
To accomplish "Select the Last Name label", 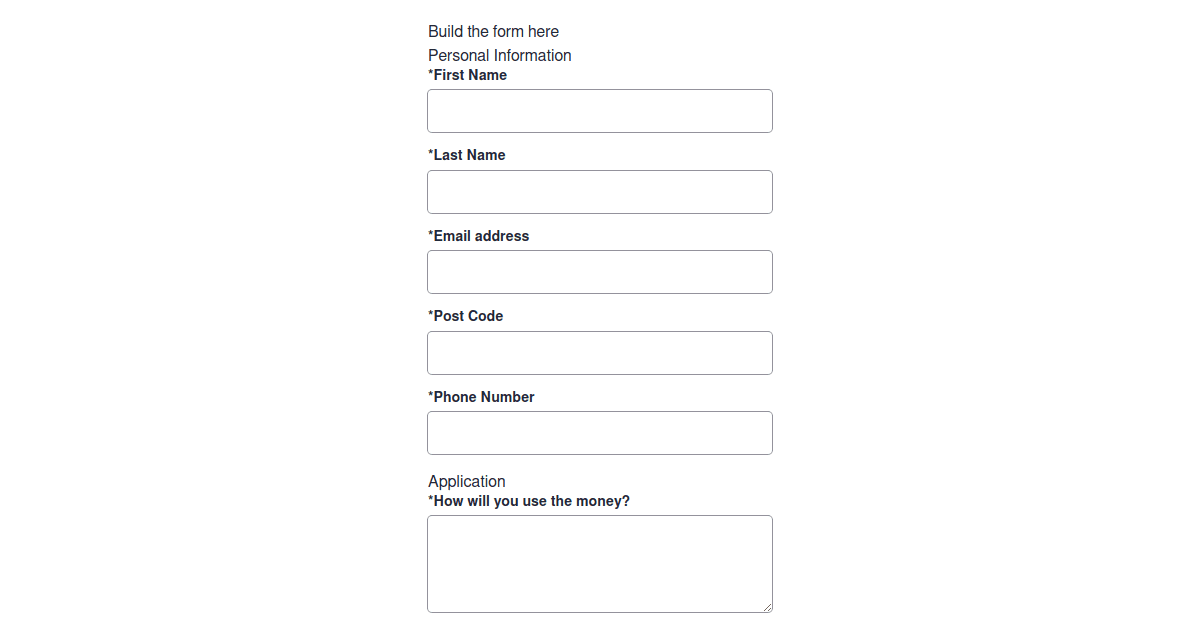I will pos(469,155).
